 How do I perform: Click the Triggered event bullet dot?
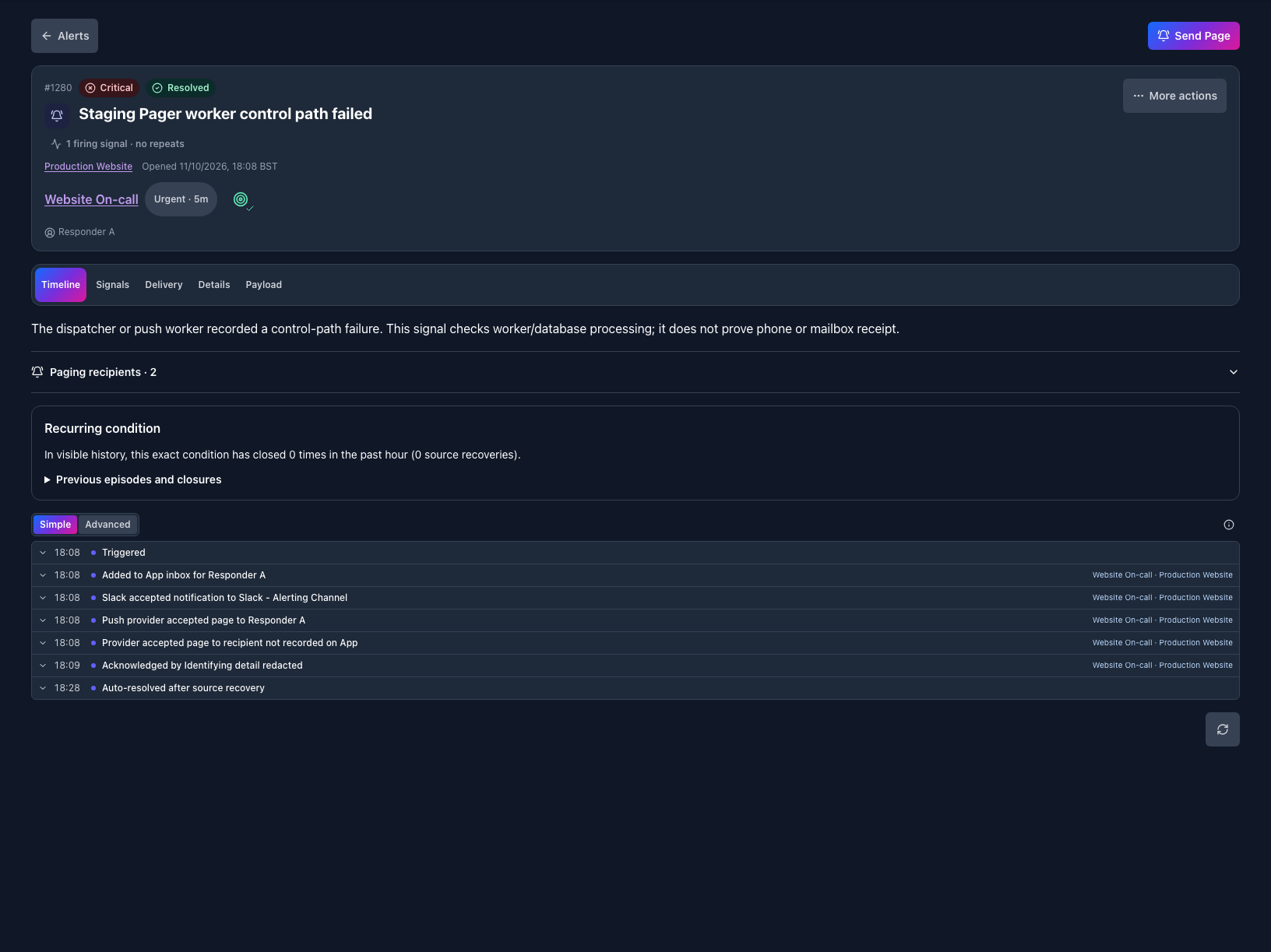pyautogui.click(x=93, y=553)
